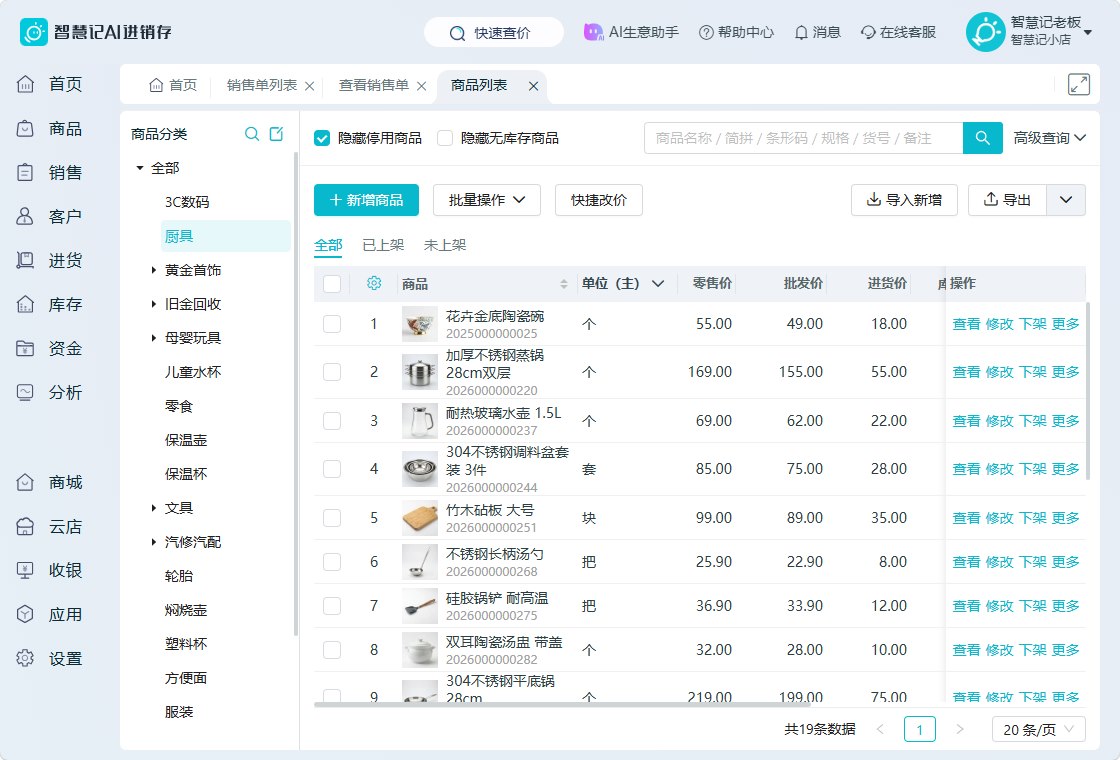Open the 销售 sidebar module
Screen dimensions: 1120x760
(x=49, y=172)
